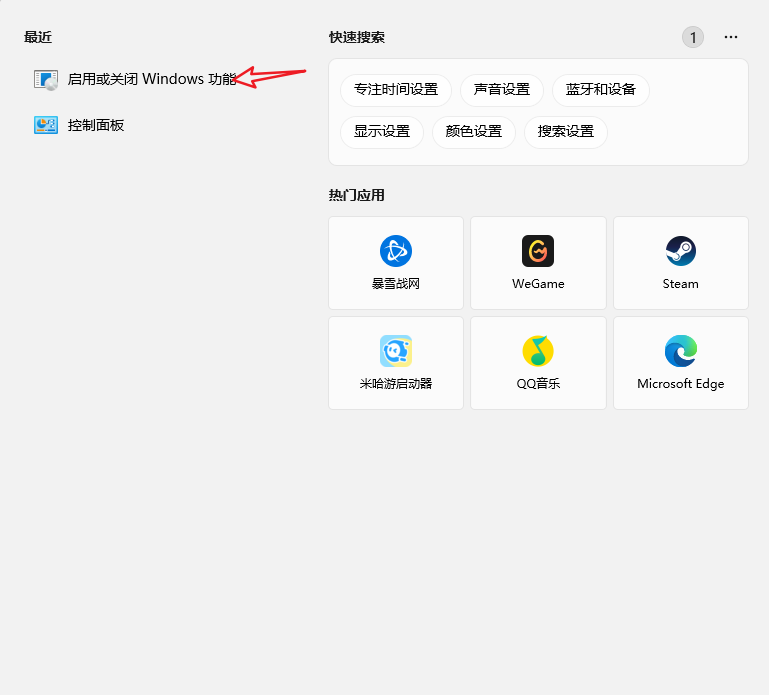Choose the 蓝牙和设备 quick search chip
The width and height of the screenshot is (769, 695).
coord(601,90)
